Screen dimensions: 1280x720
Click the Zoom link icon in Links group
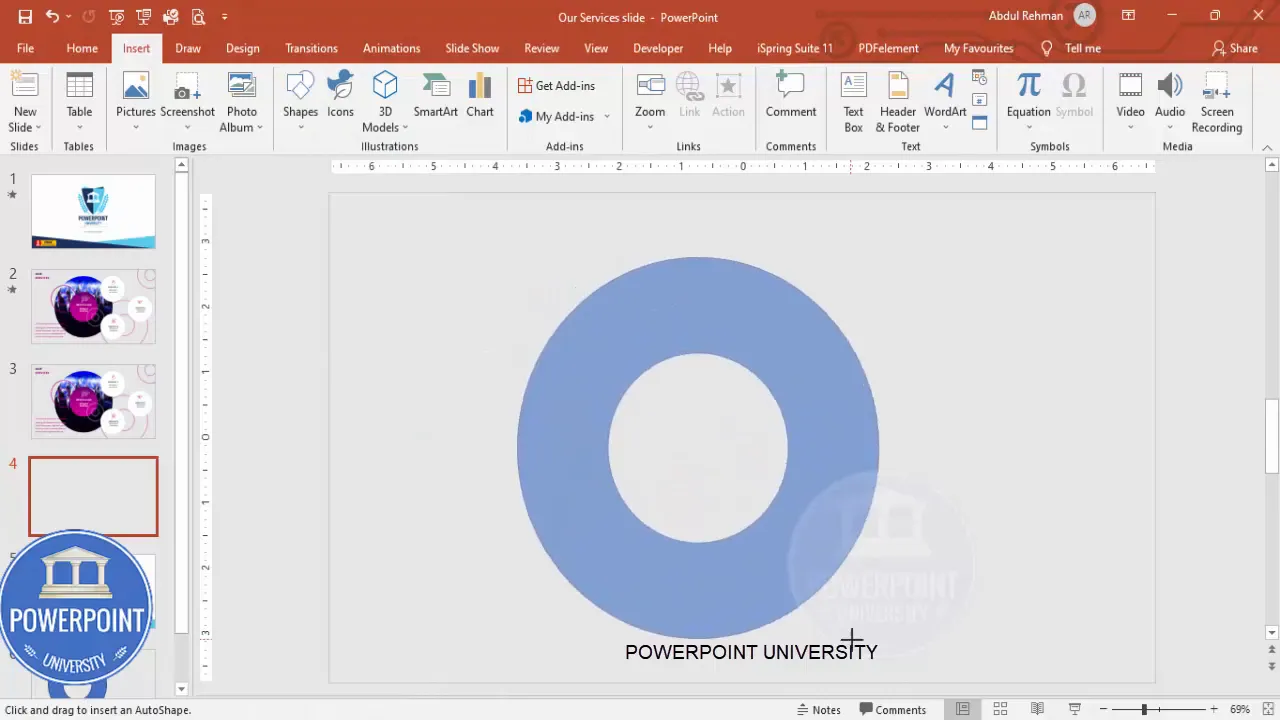click(650, 86)
